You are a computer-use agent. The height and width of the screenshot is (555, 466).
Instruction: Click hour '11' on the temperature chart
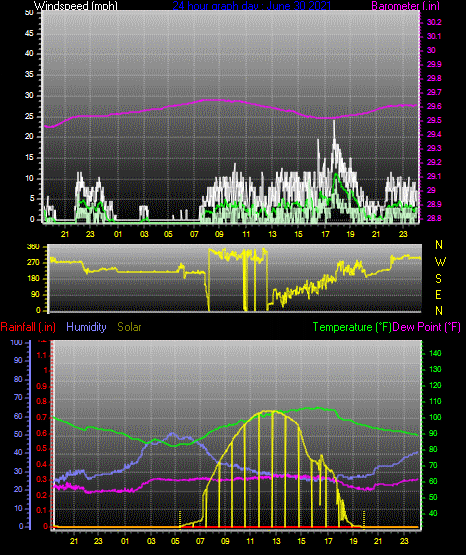coord(250,541)
